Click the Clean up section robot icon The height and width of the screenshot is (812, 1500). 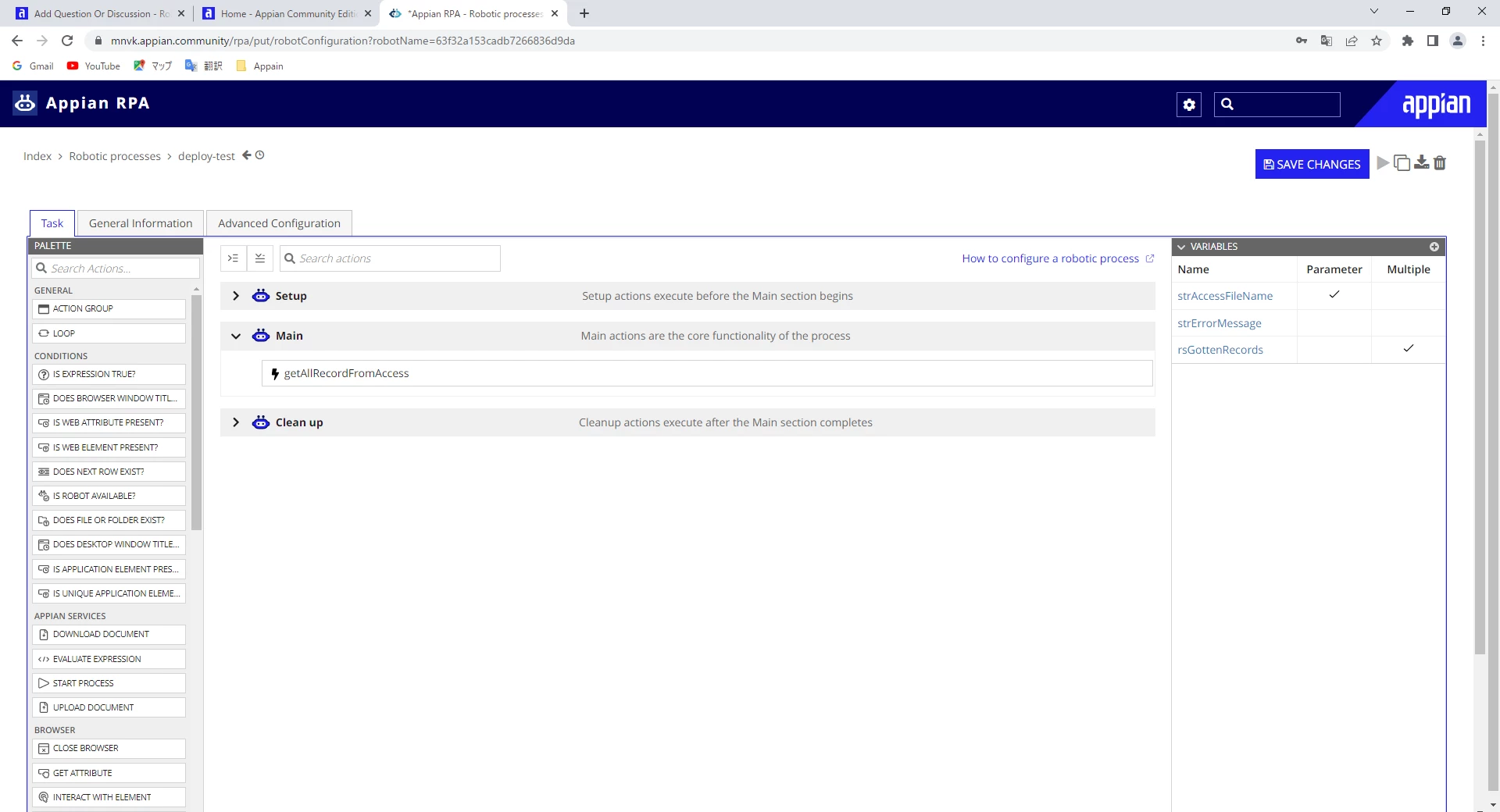[x=261, y=422]
